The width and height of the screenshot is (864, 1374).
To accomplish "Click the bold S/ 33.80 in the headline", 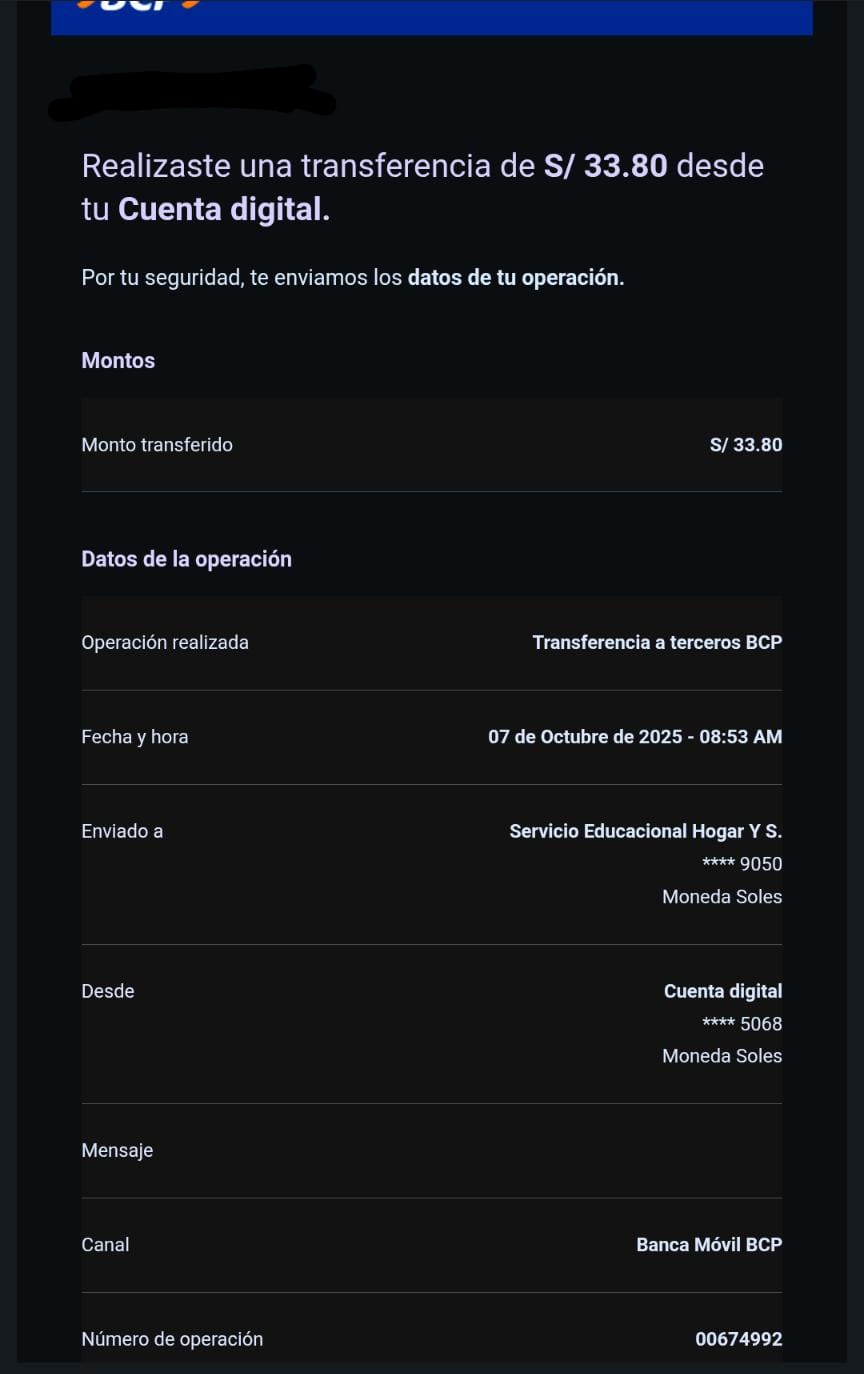I will click(605, 166).
